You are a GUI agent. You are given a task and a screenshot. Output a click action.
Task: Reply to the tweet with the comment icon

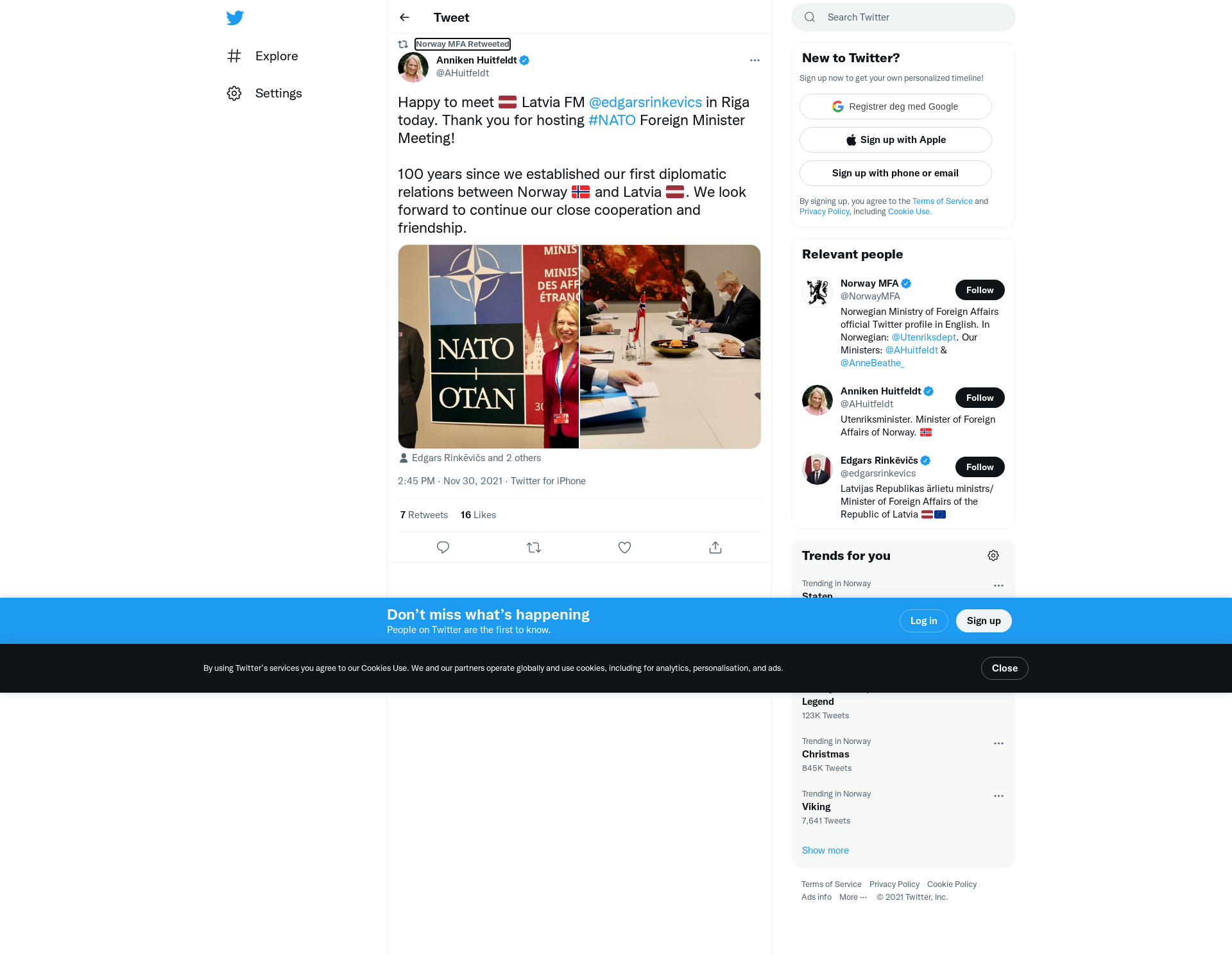click(x=443, y=547)
